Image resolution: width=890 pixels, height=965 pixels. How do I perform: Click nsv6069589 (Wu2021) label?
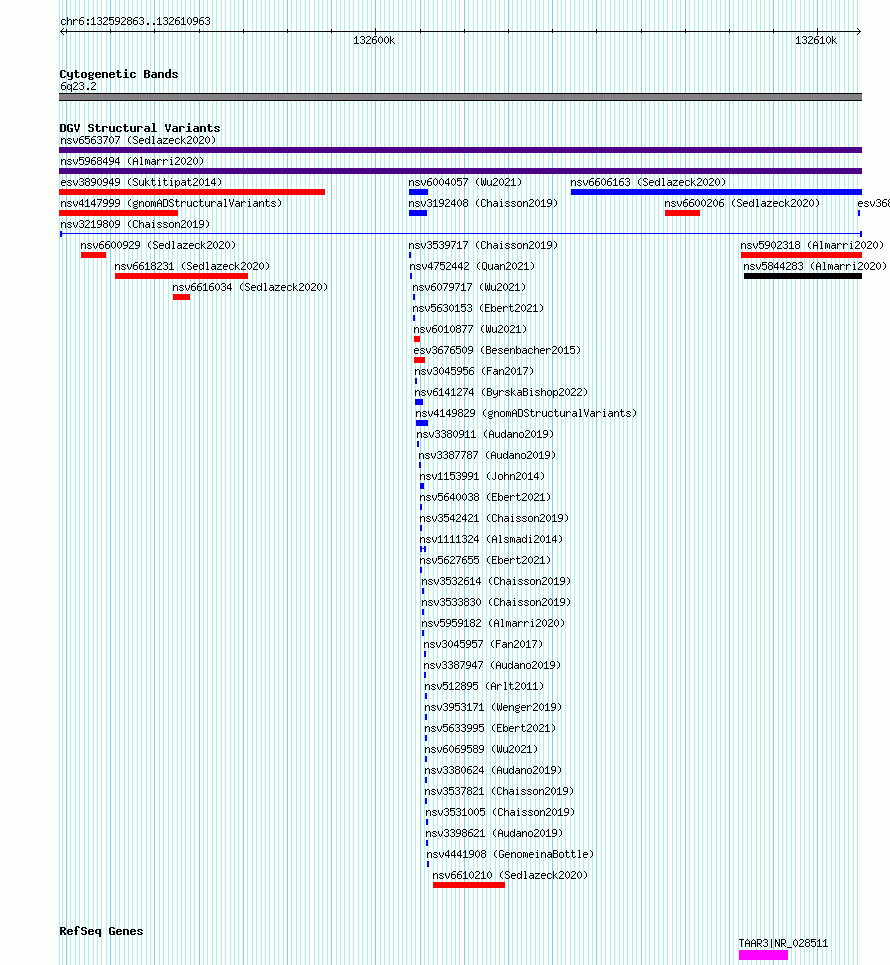click(481, 749)
